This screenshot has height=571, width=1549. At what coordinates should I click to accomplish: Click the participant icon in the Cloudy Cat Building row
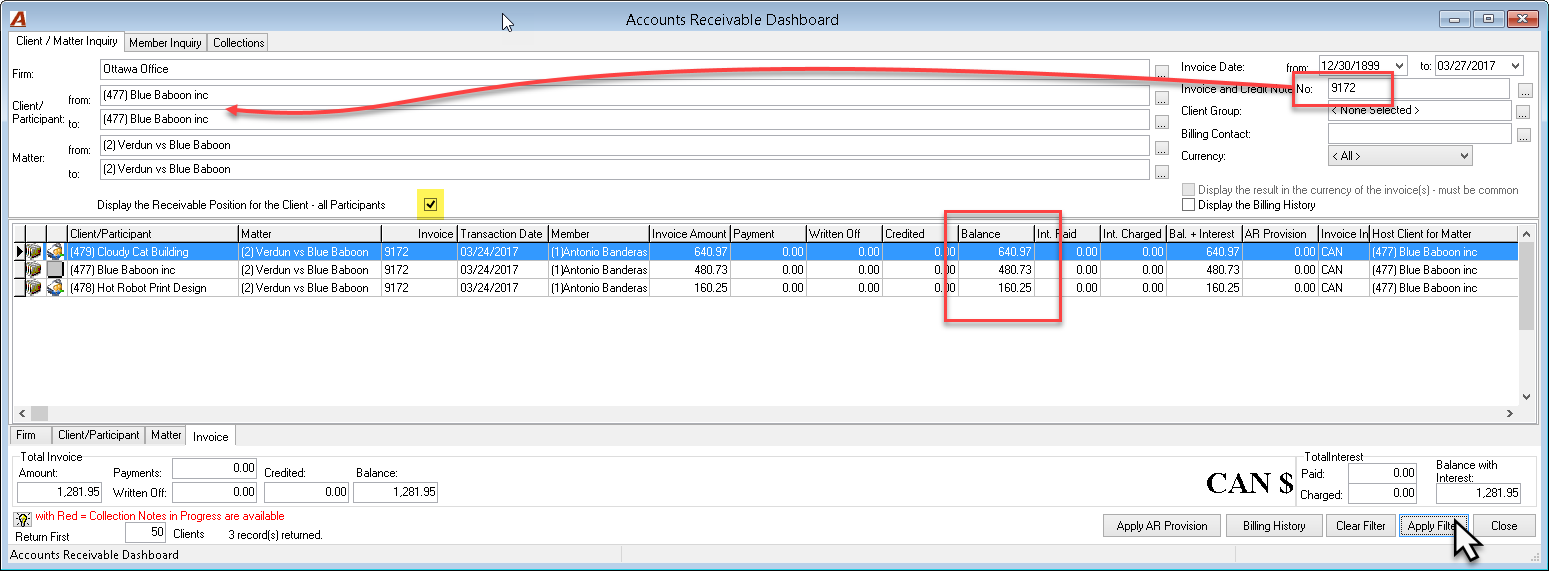(56, 252)
